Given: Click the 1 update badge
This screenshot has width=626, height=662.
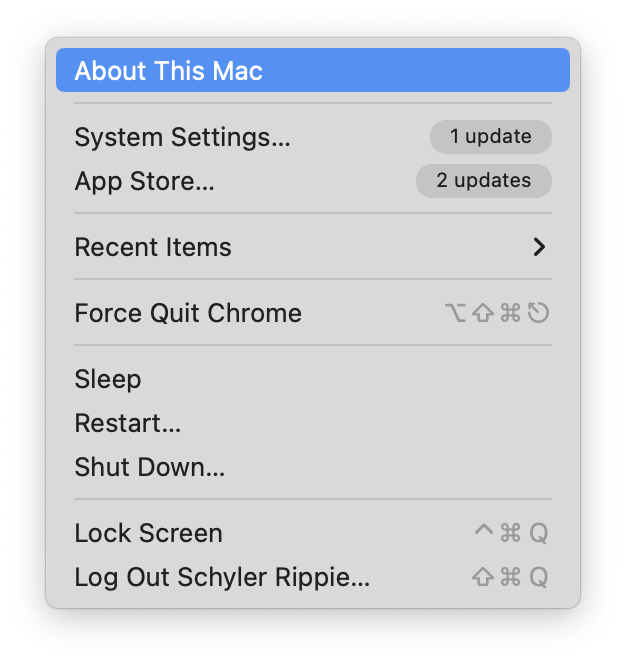Looking at the screenshot, I should (x=490, y=137).
